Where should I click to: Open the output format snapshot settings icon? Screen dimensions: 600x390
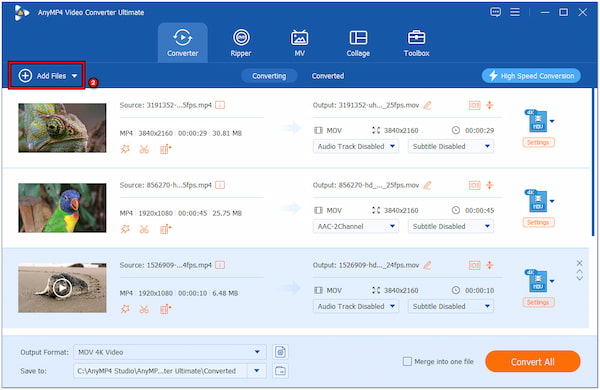tap(280, 352)
